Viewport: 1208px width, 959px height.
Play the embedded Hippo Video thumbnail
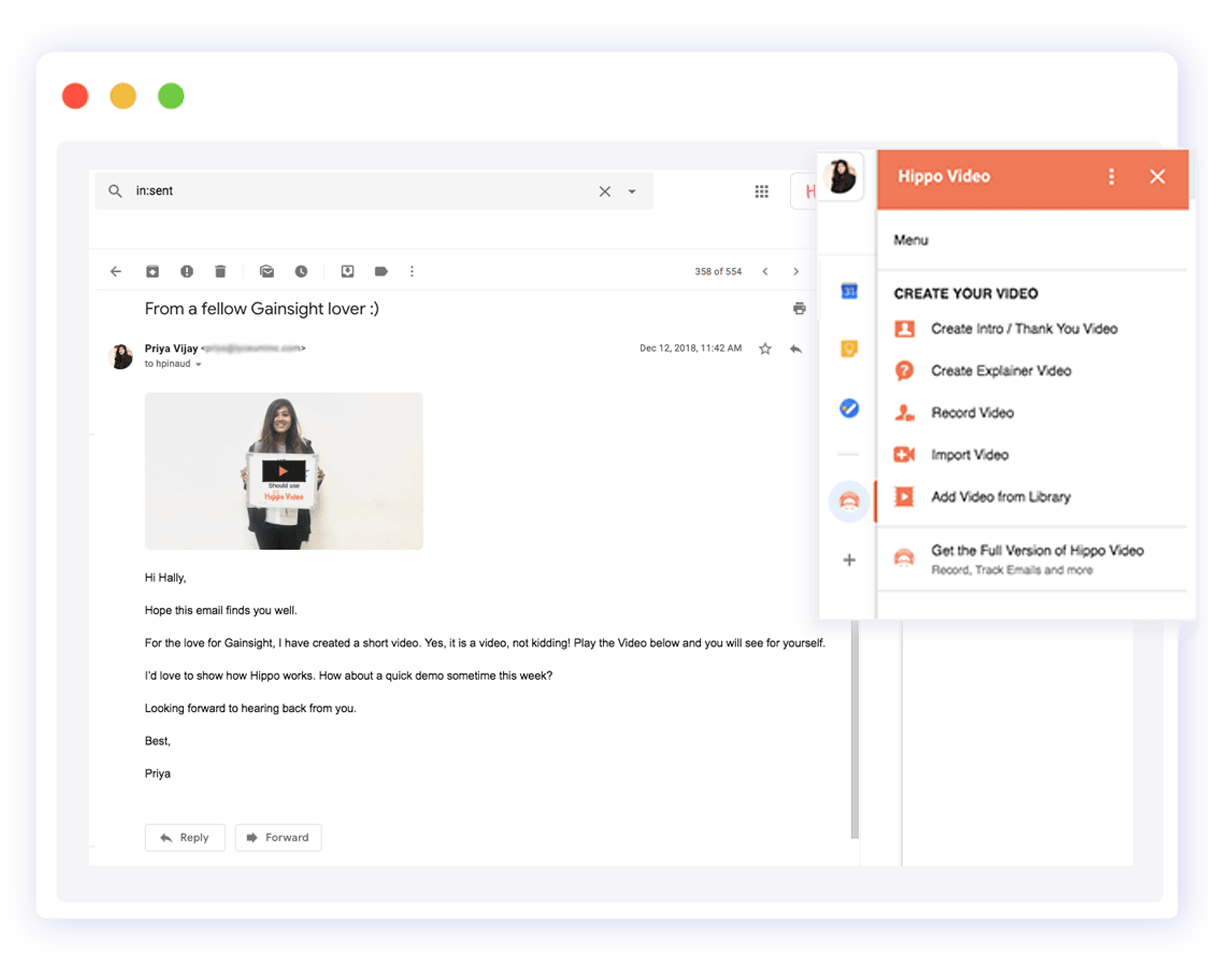pos(284,470)
